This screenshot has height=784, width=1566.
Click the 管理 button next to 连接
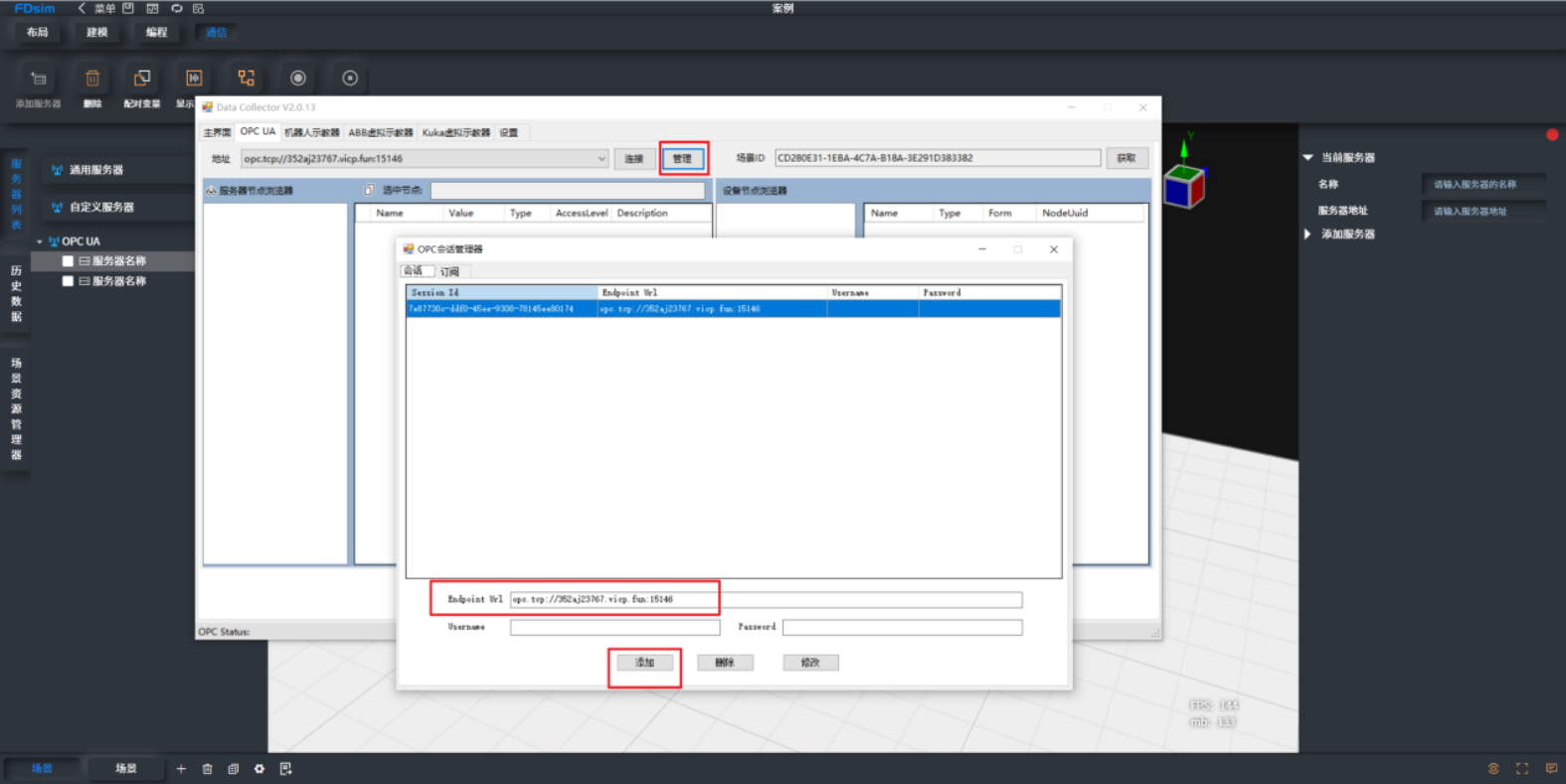tap(682, 158)
